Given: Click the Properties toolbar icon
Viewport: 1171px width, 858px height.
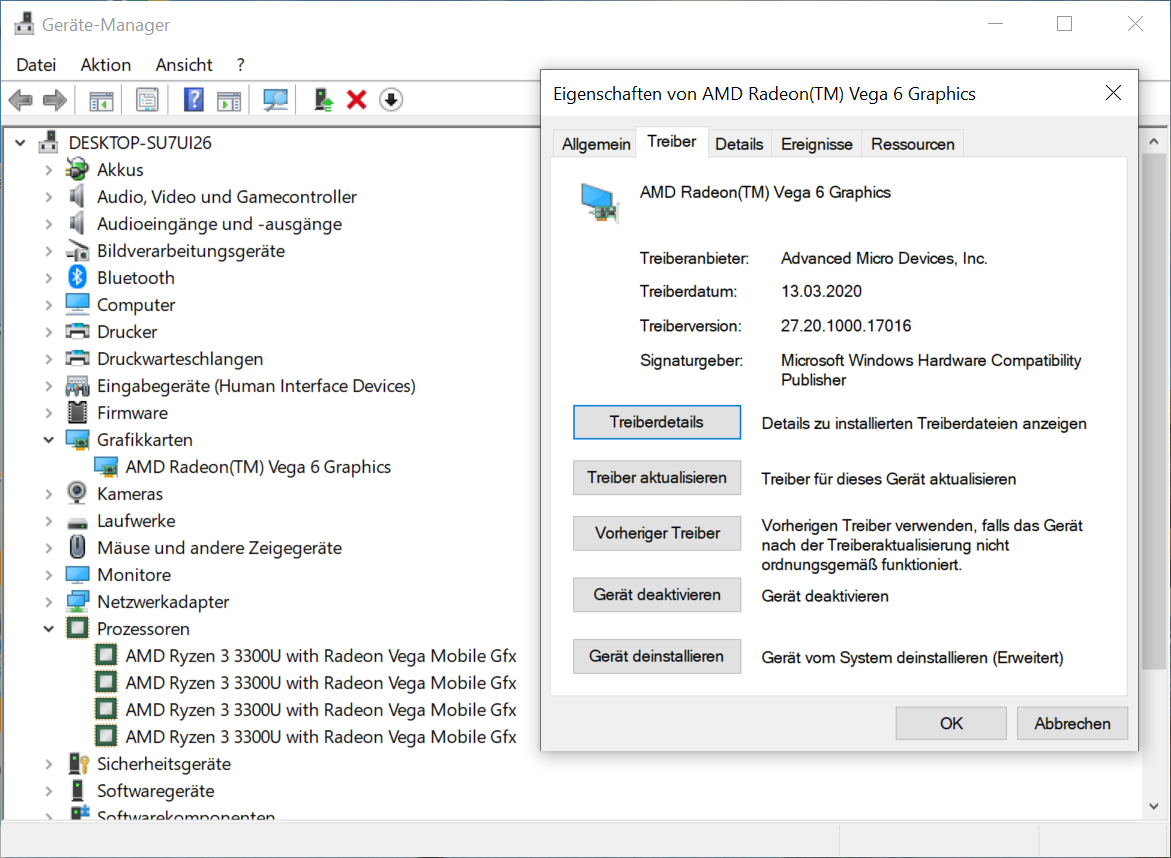Looking at the screenshot, I should click(147, 99).
